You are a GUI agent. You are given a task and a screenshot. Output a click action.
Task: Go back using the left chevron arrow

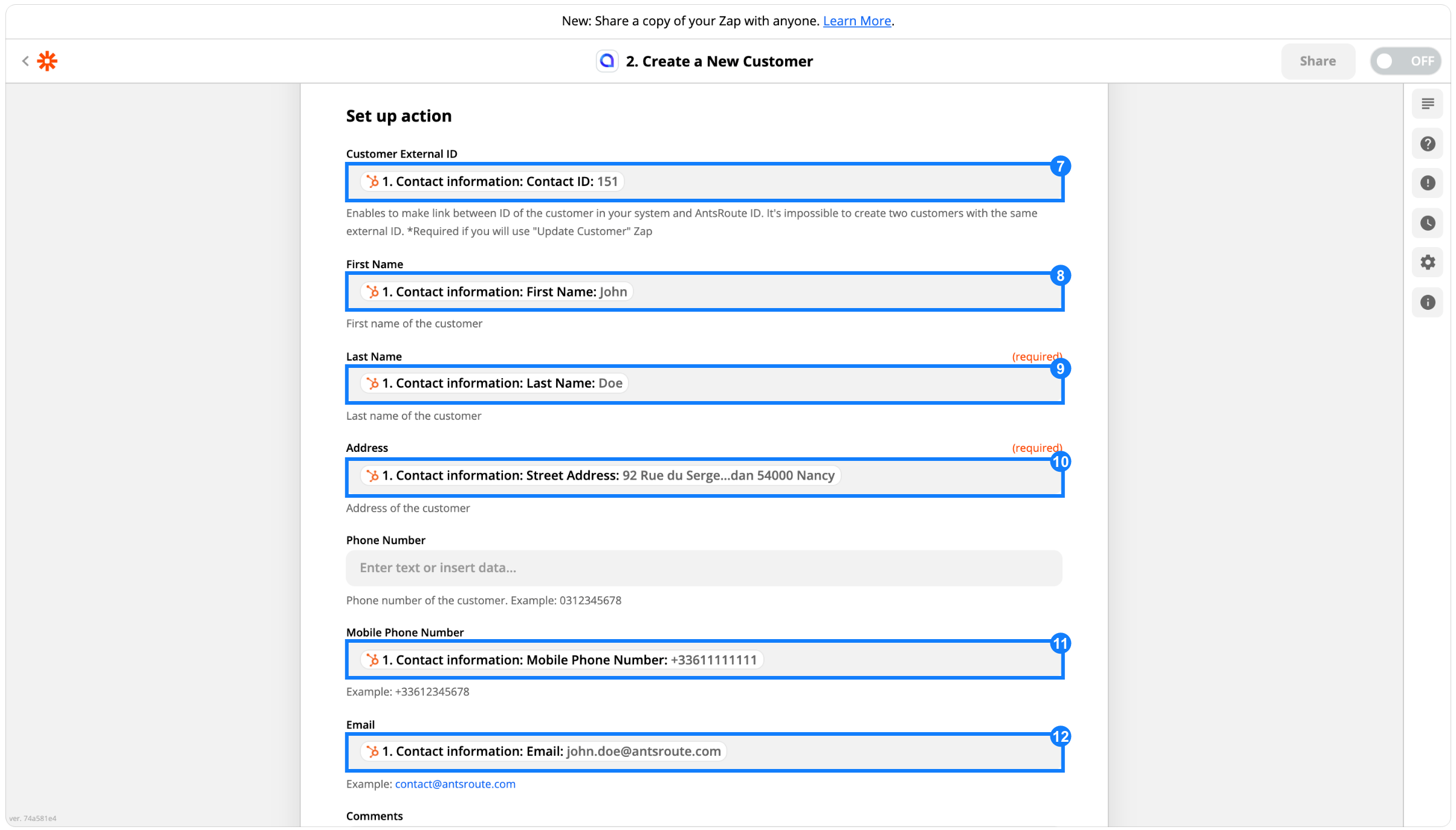point(25,61)
